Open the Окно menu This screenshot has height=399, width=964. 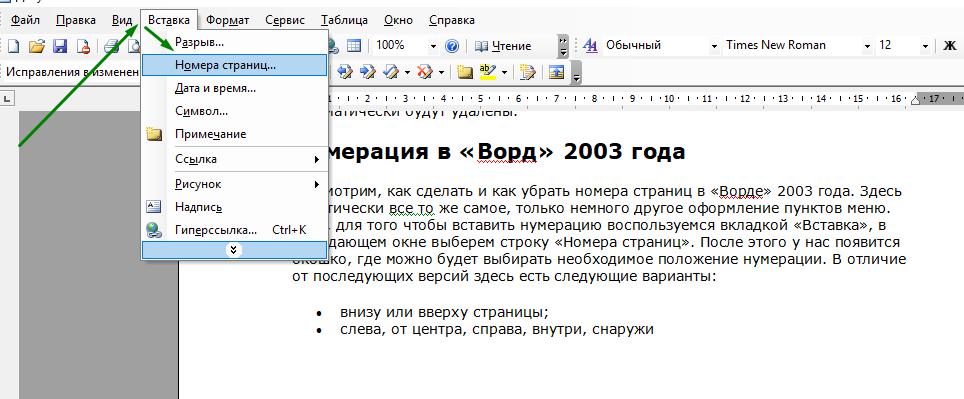[x=398, y=20]
